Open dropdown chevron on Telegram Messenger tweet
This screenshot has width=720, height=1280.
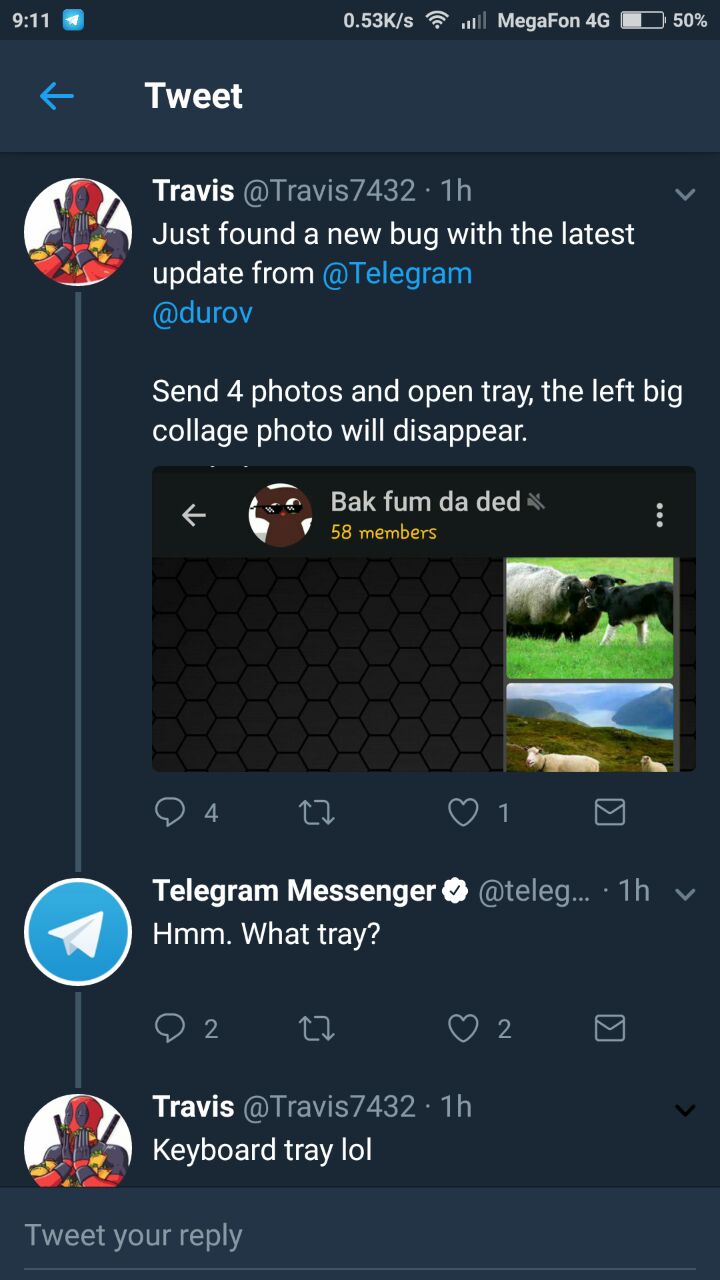pos(685,895)
